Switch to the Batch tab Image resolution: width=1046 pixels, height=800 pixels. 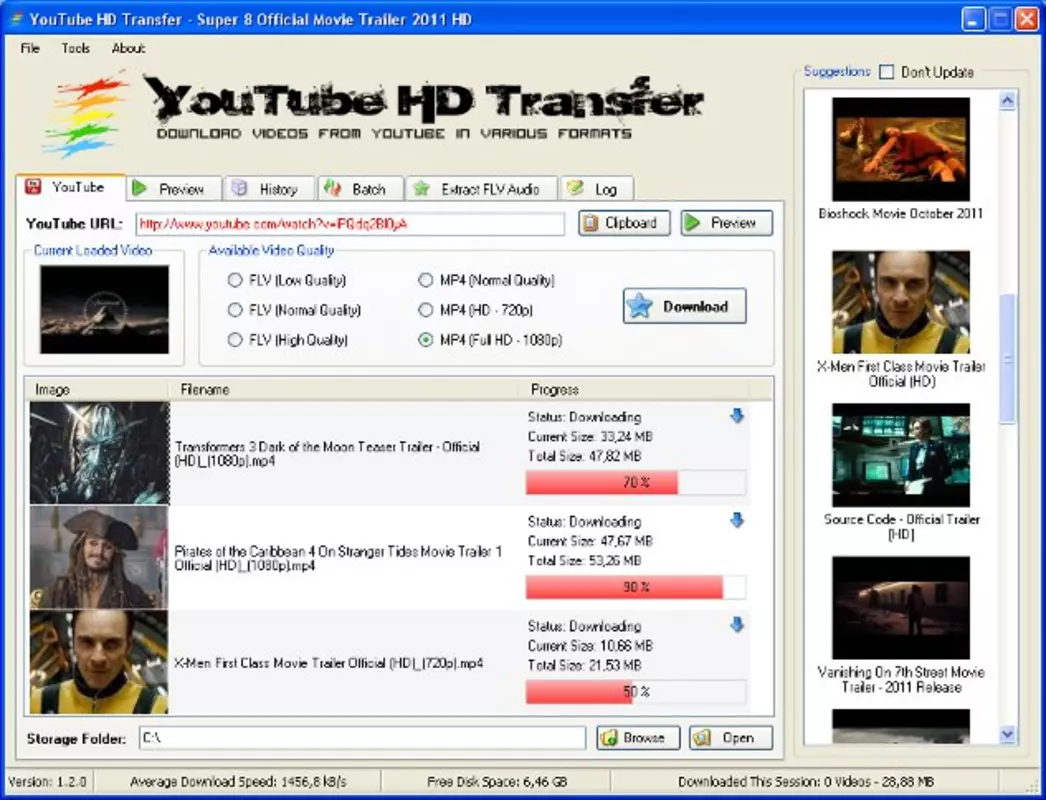coord(360,189)
